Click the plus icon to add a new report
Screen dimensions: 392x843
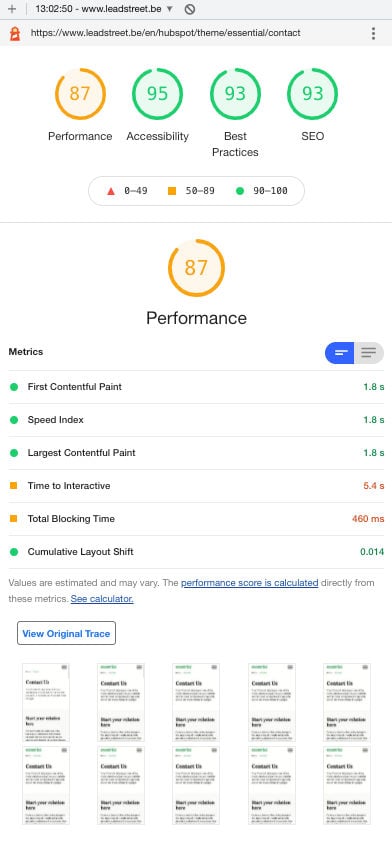pyautogui.click(x=12, y=9)
